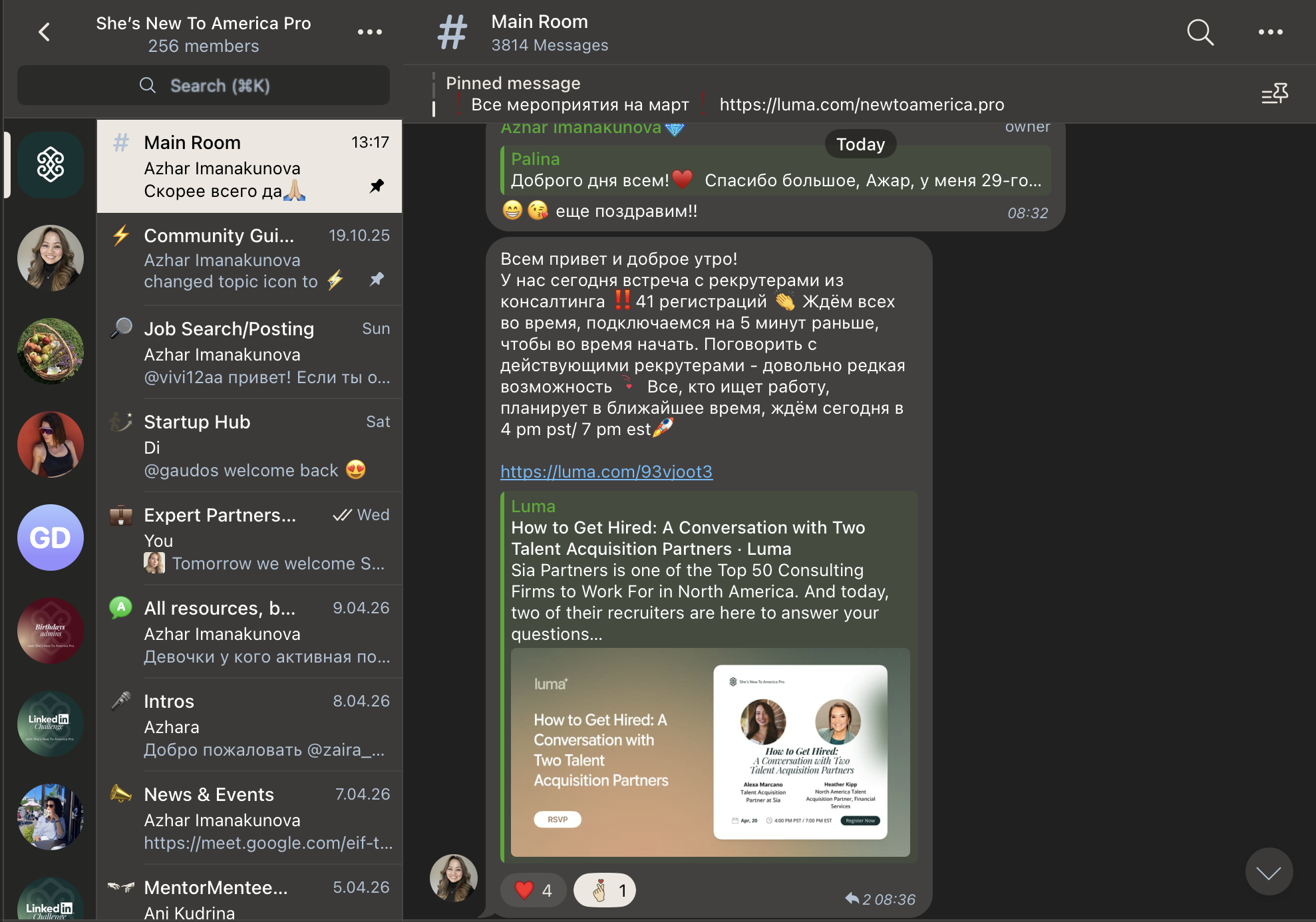
Task: Jump to latest messages with down chevron
Action: click(1269, 872)
